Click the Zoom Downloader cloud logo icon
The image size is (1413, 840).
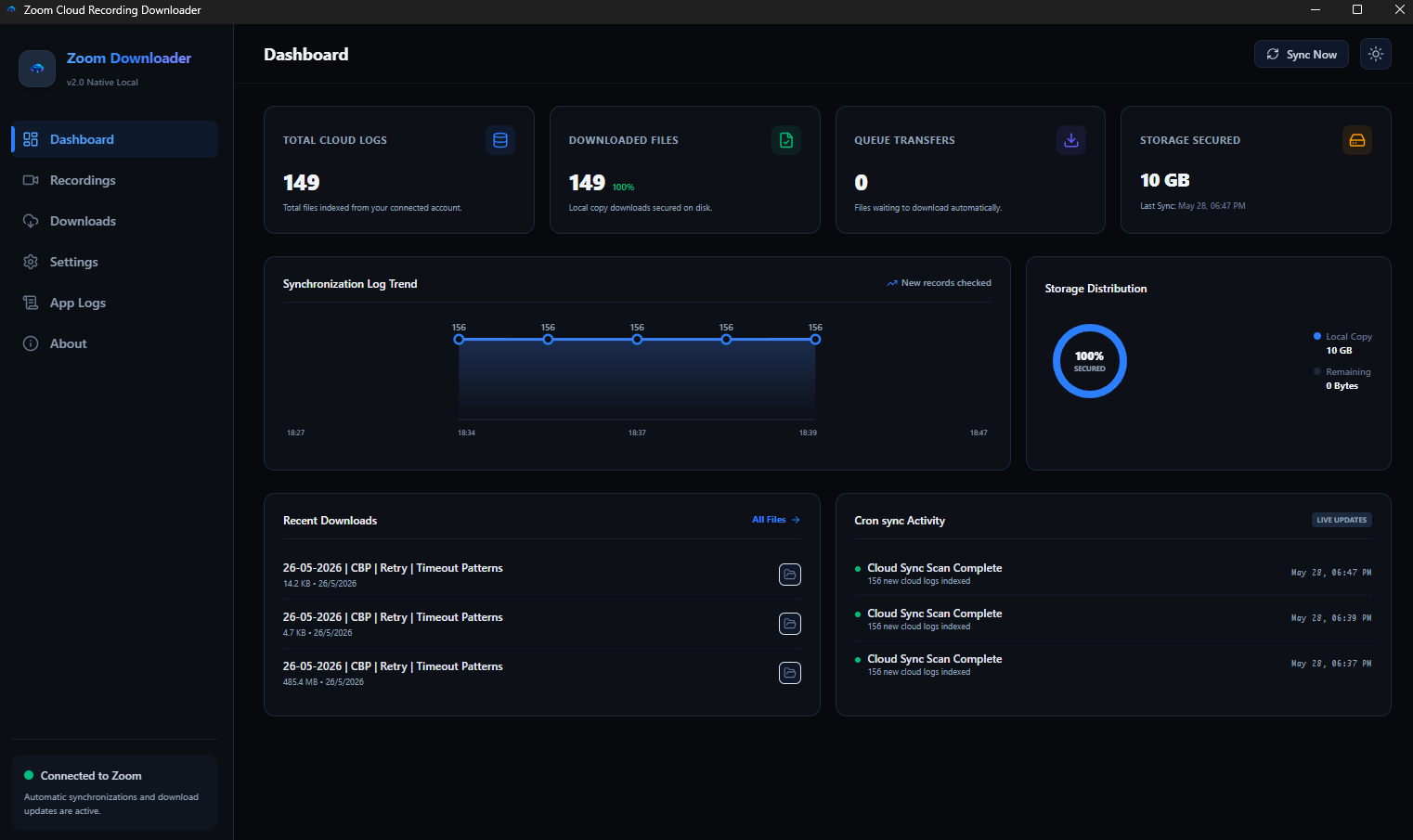pyautogui.click(x=37, y=69)
